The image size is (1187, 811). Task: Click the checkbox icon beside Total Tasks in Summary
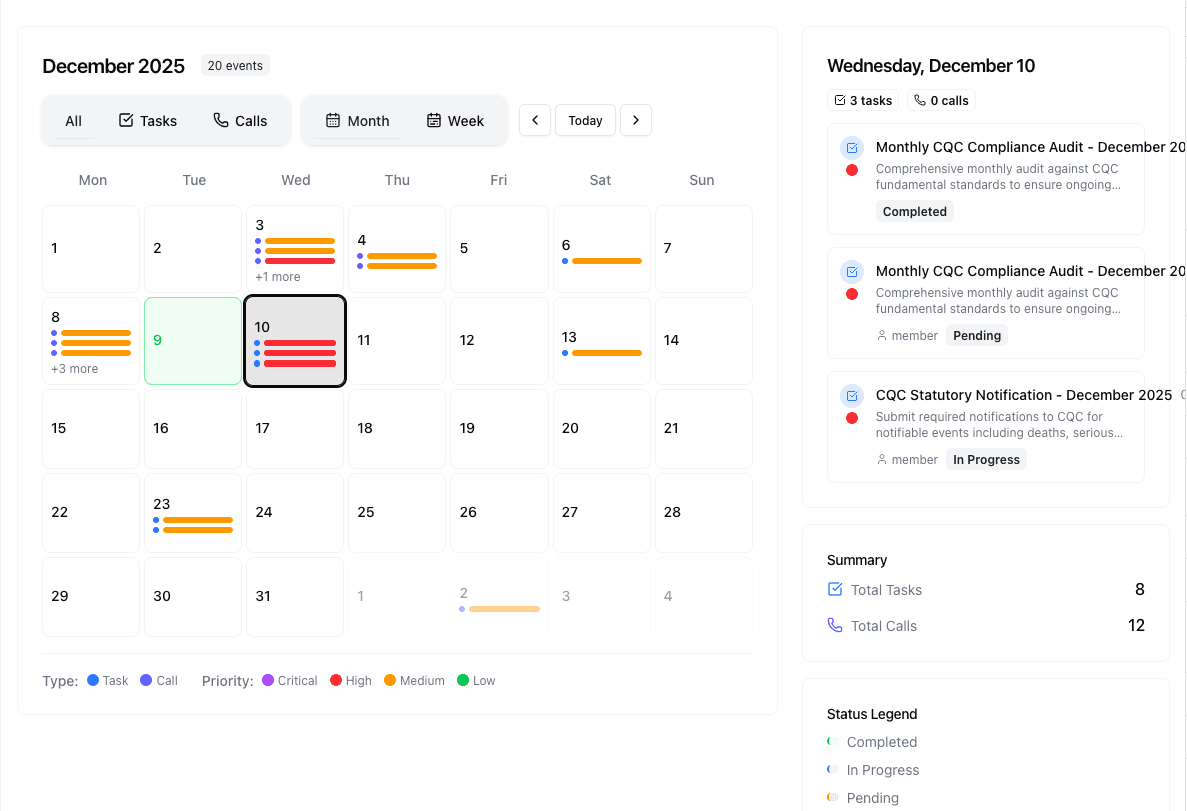tap(835, 590)
